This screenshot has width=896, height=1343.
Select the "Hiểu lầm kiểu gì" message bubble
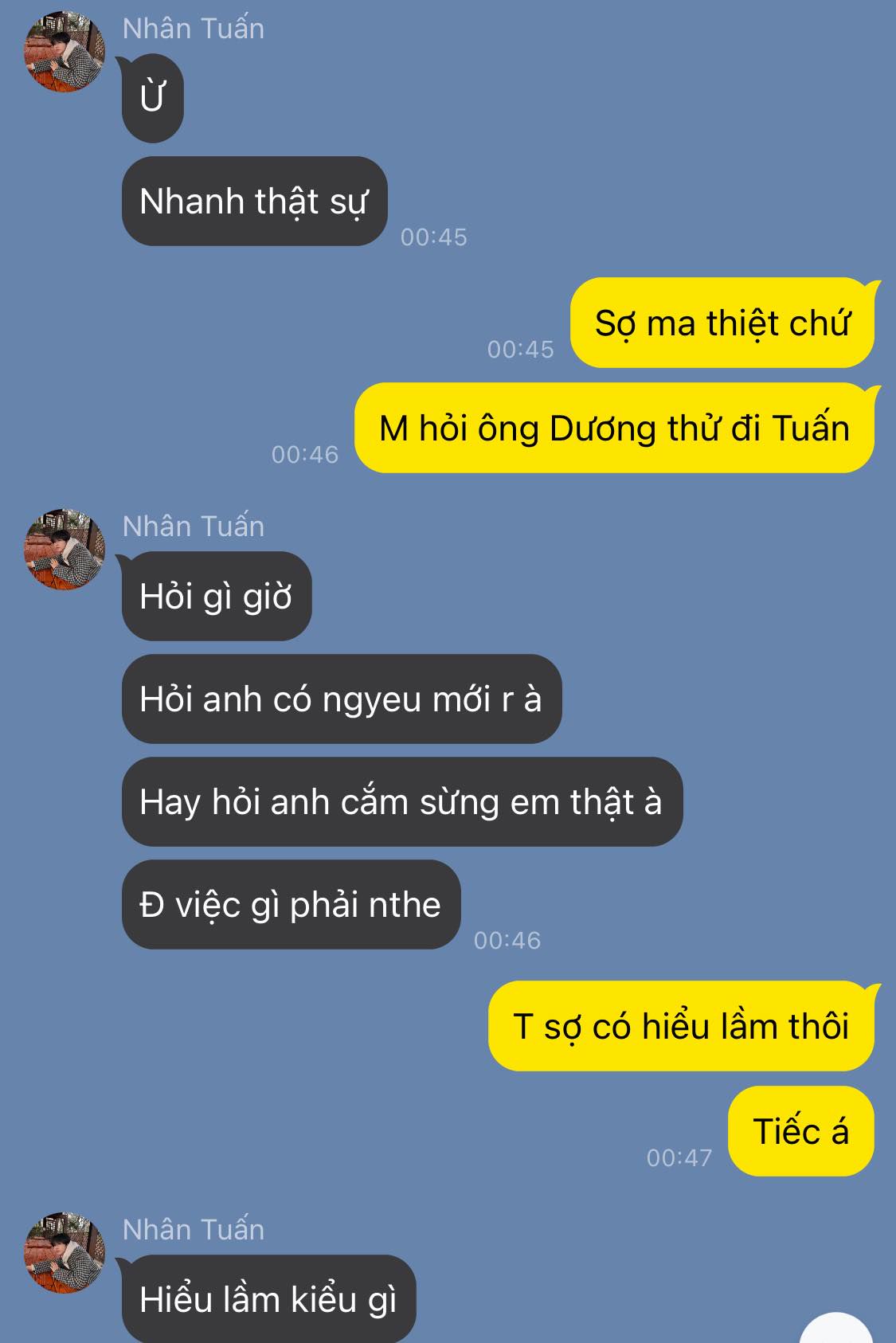coord(268,1299)
